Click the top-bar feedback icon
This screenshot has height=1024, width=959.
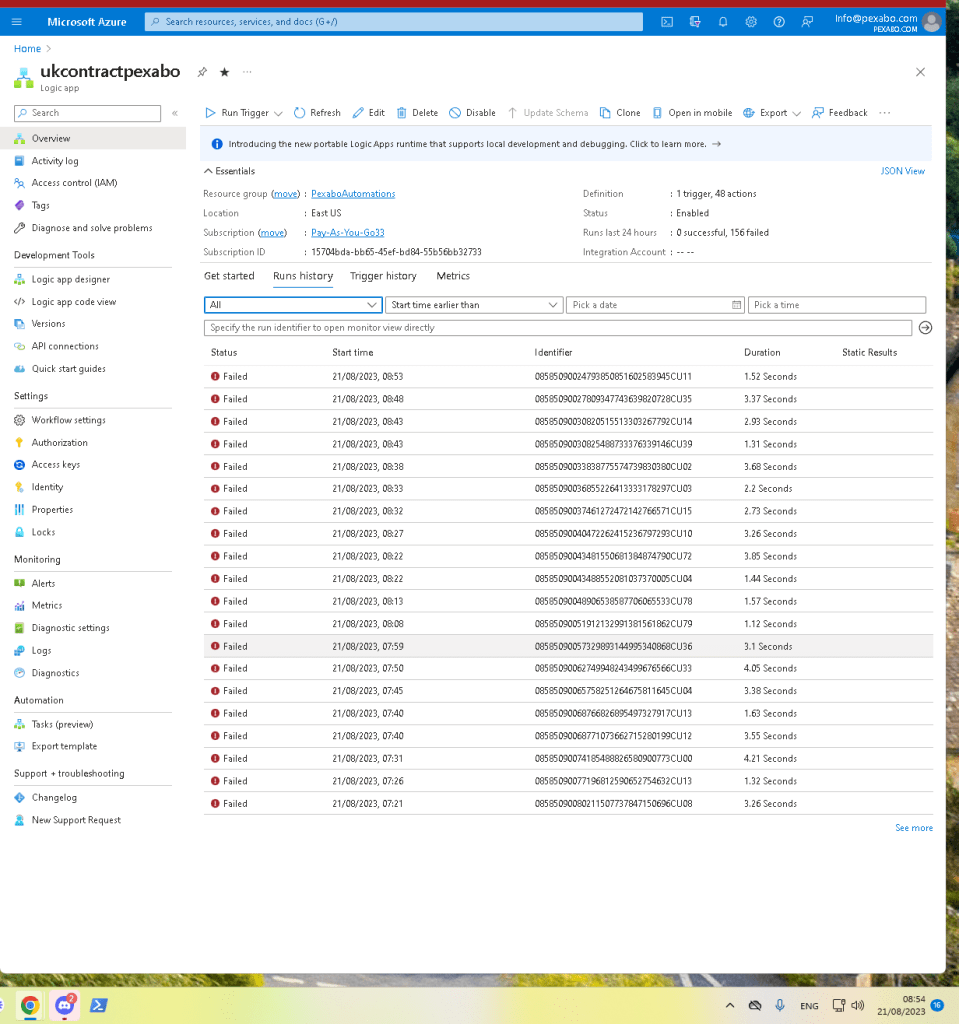pyautogui.click(x=807, y=22)
